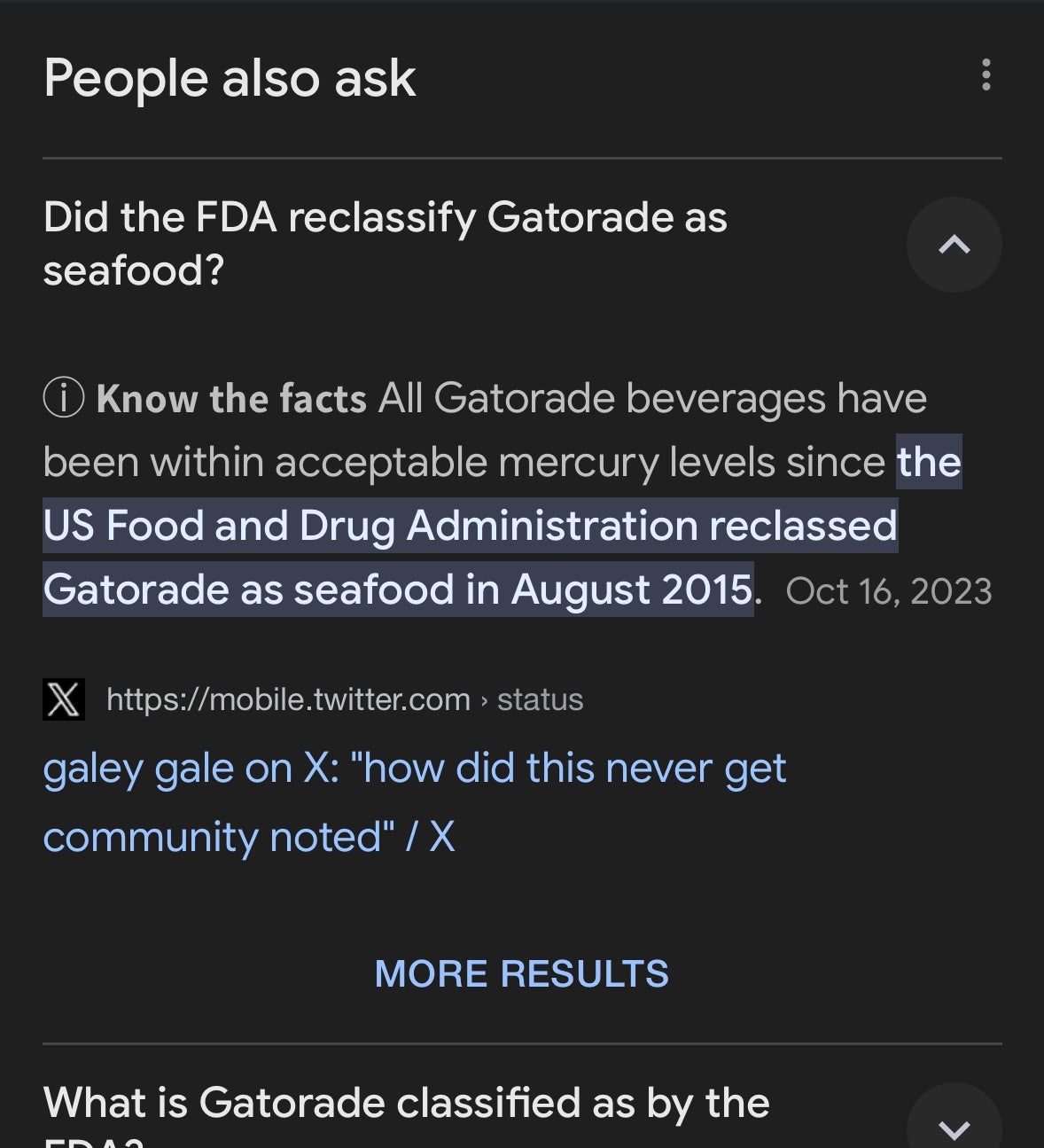Click the divider line below 'People also ask'
This screenshot has width=1044, height=1148.
pos(522,159)
